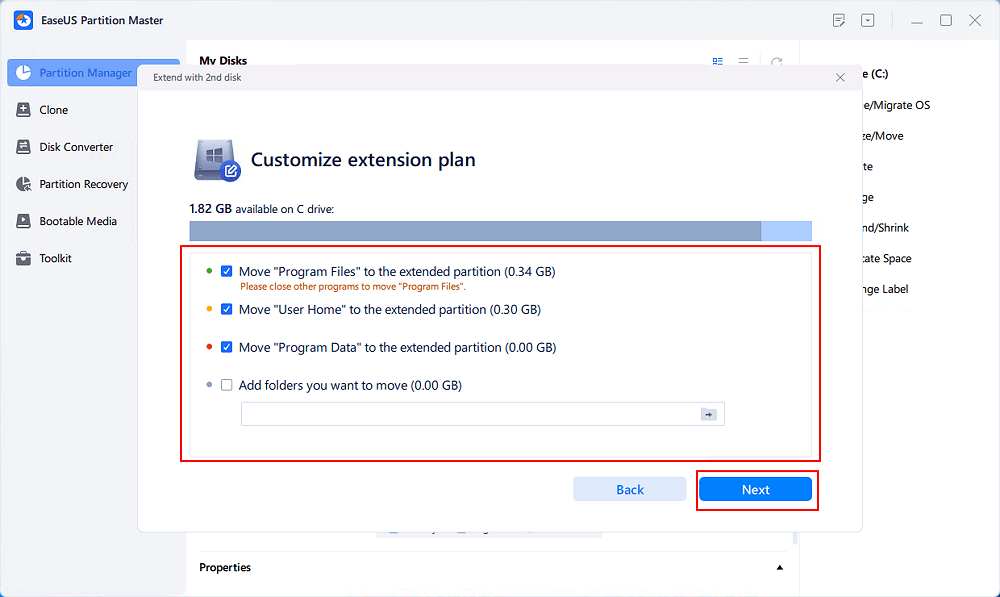Screen dimensions: 1000x597
Task: Click the folder browse arrow icon
Action: 709,414
